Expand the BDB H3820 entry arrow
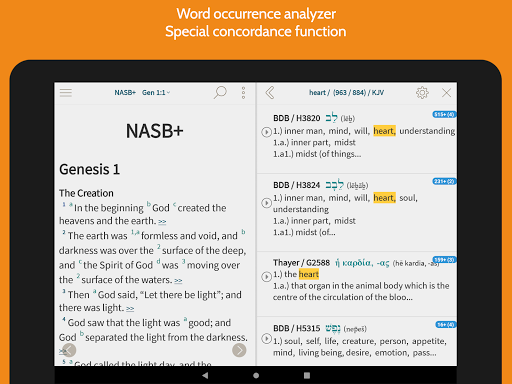 click(266, 132)
